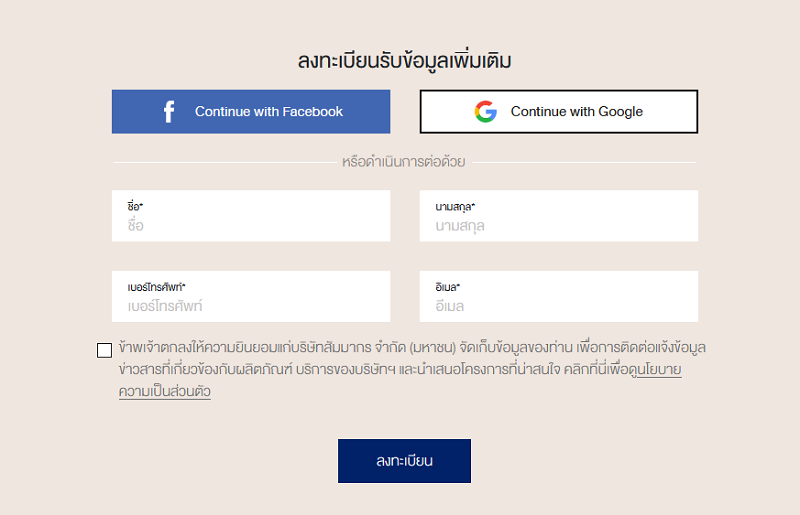Image resolution: width=800 pixels, height=515 pixels.
Task: Click the นามสกุล* label text
Action: click(x=455, y=207)
